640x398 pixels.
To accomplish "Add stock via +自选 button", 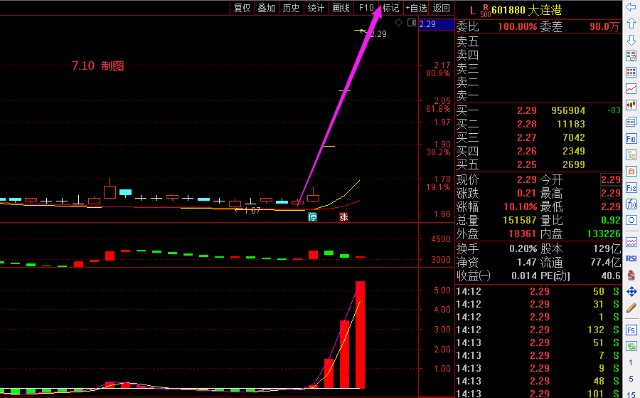I will click(416, 8).
